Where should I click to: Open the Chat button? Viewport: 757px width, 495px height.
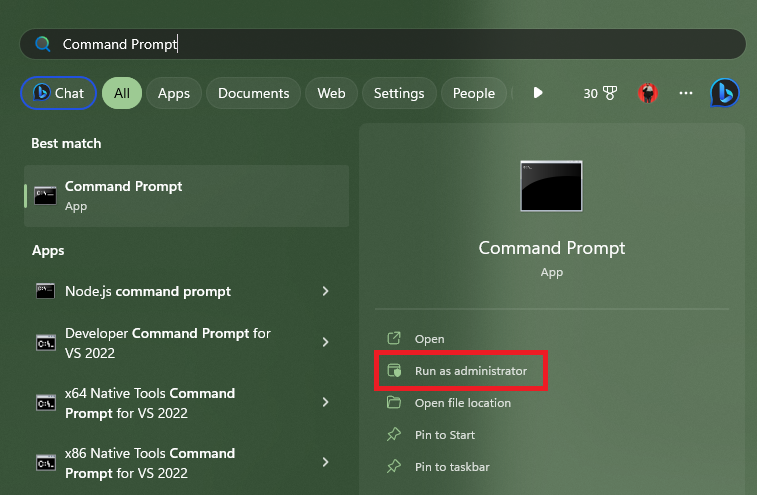pyautogui.click(x=59, y=93)
